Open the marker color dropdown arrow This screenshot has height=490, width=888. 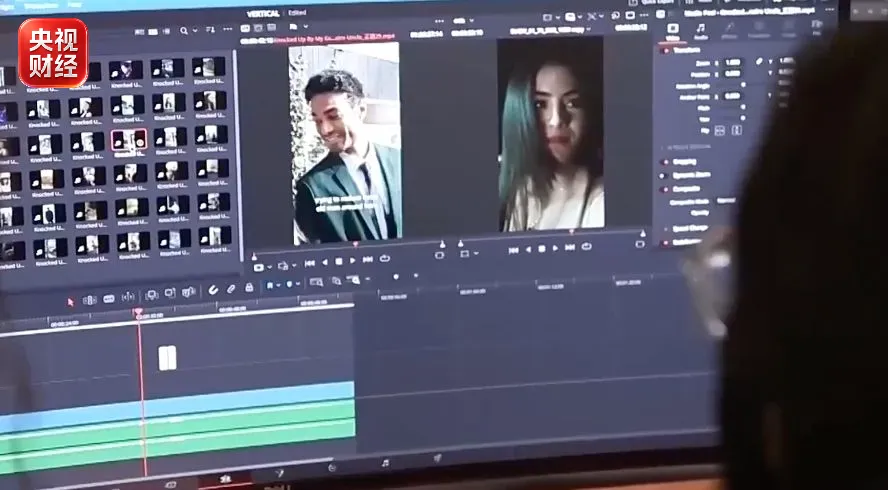coord(298,283)
